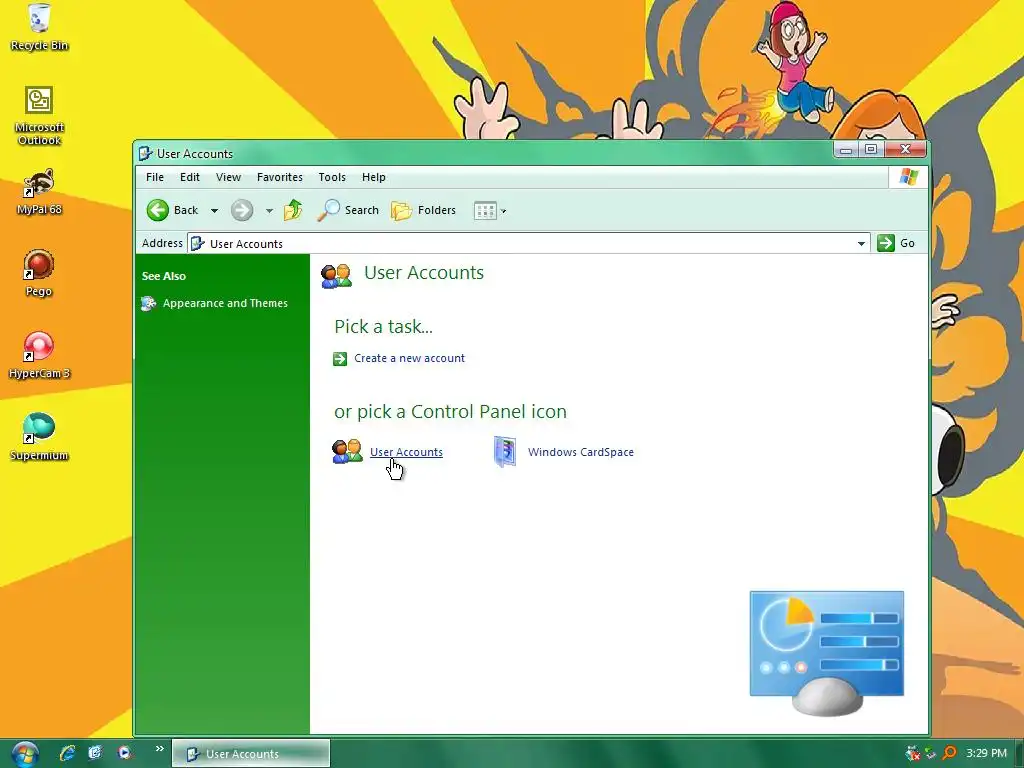1024x768 pixels.
Task: Expand the Back history dropdown arrow
Action: (214, 211)
